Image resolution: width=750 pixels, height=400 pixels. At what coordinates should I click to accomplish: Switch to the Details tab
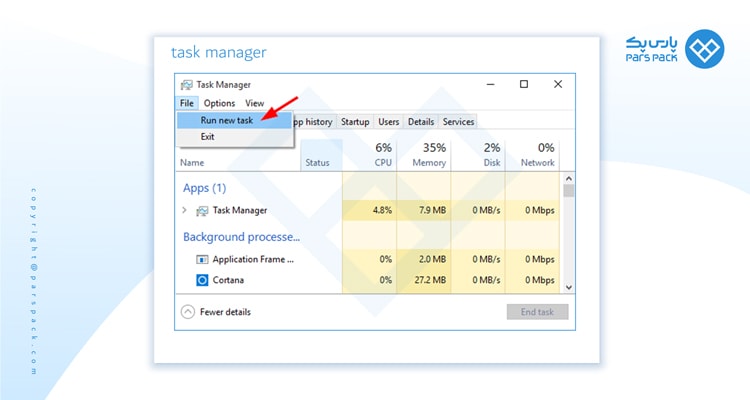coord(421,122)
